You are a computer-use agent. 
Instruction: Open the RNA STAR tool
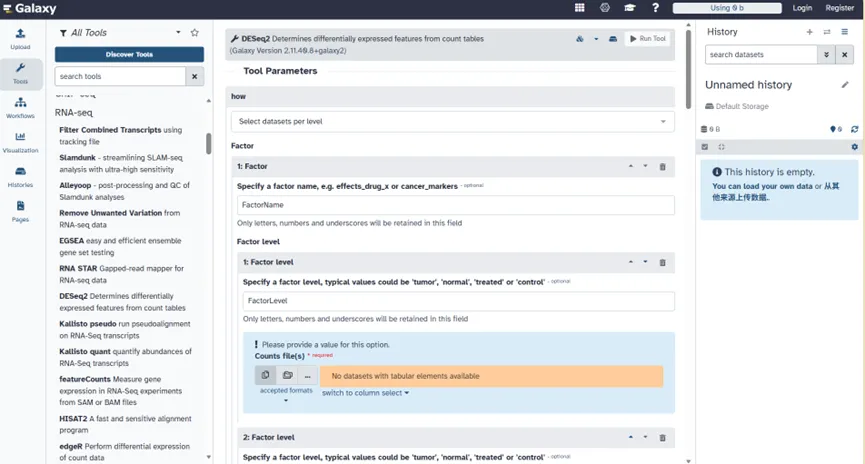(x=121, y=274)
